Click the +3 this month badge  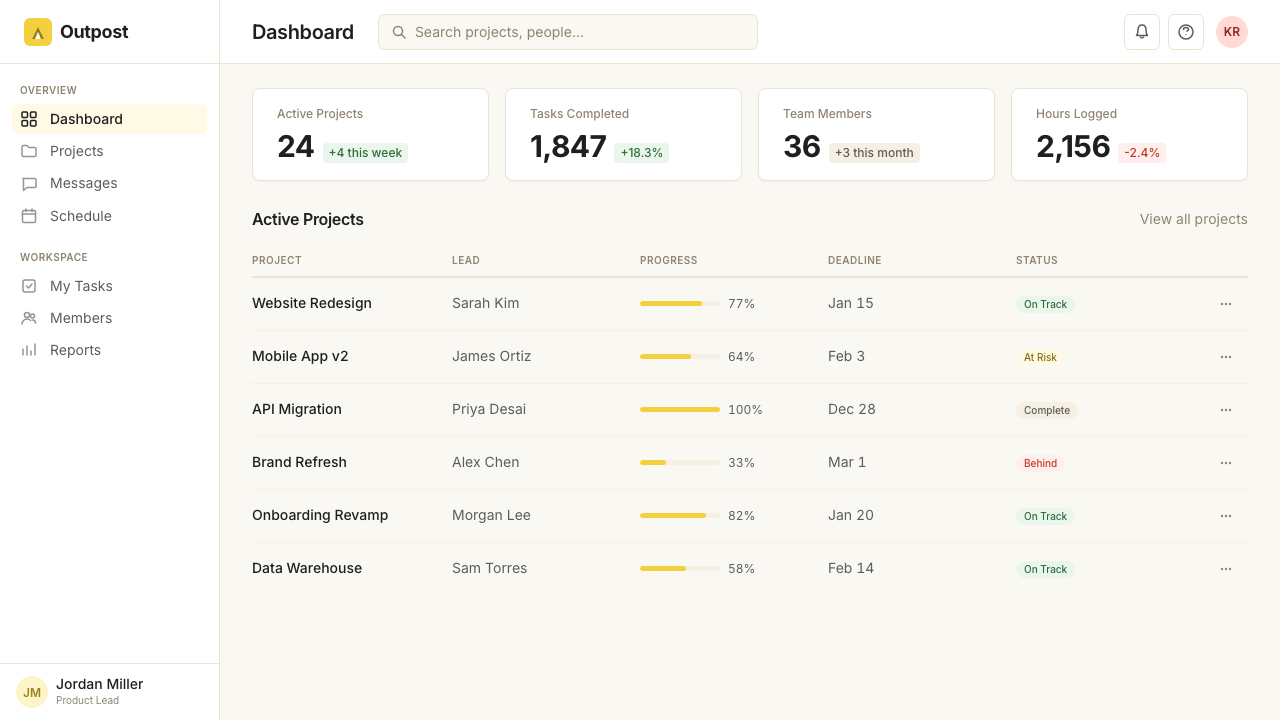tap(874, 153)
